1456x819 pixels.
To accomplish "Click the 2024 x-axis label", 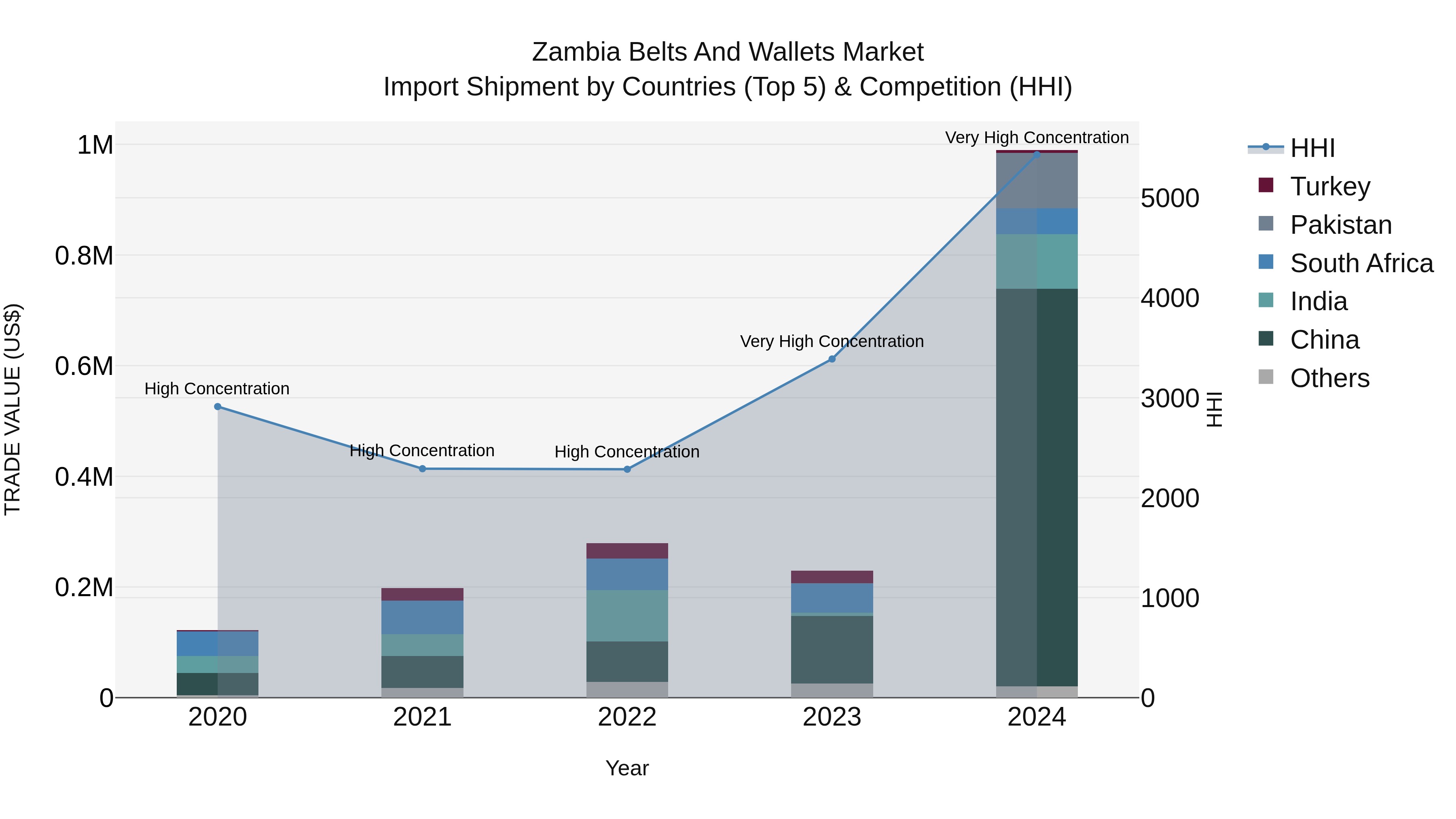I will coord(1037,717).
